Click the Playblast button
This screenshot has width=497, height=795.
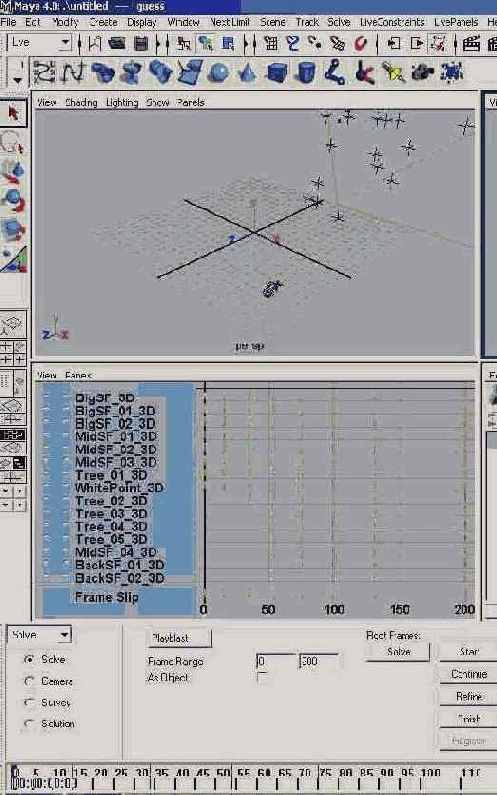(x=180, y=638)
